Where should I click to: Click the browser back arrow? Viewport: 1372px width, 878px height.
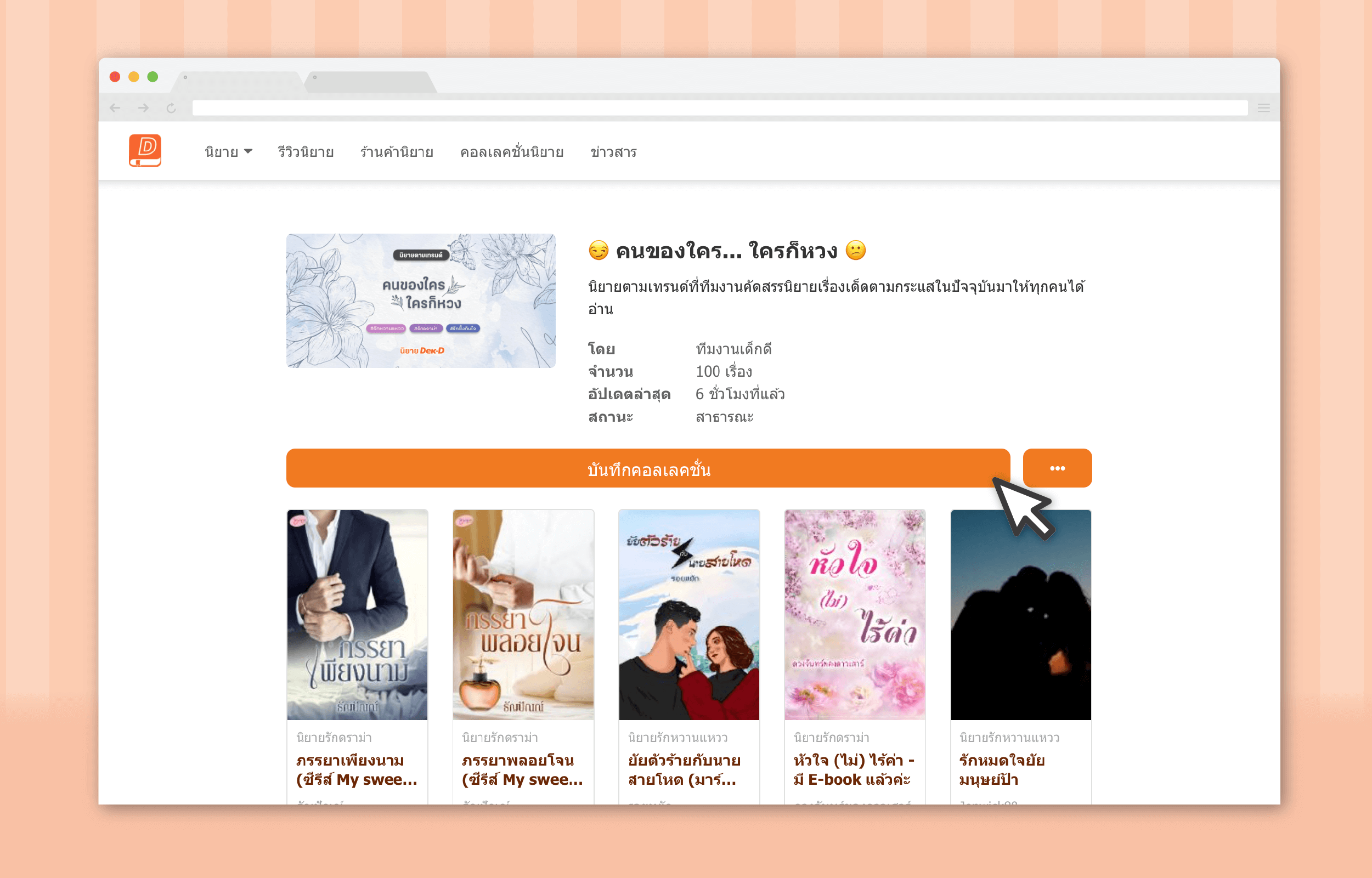tap(115, 107)
